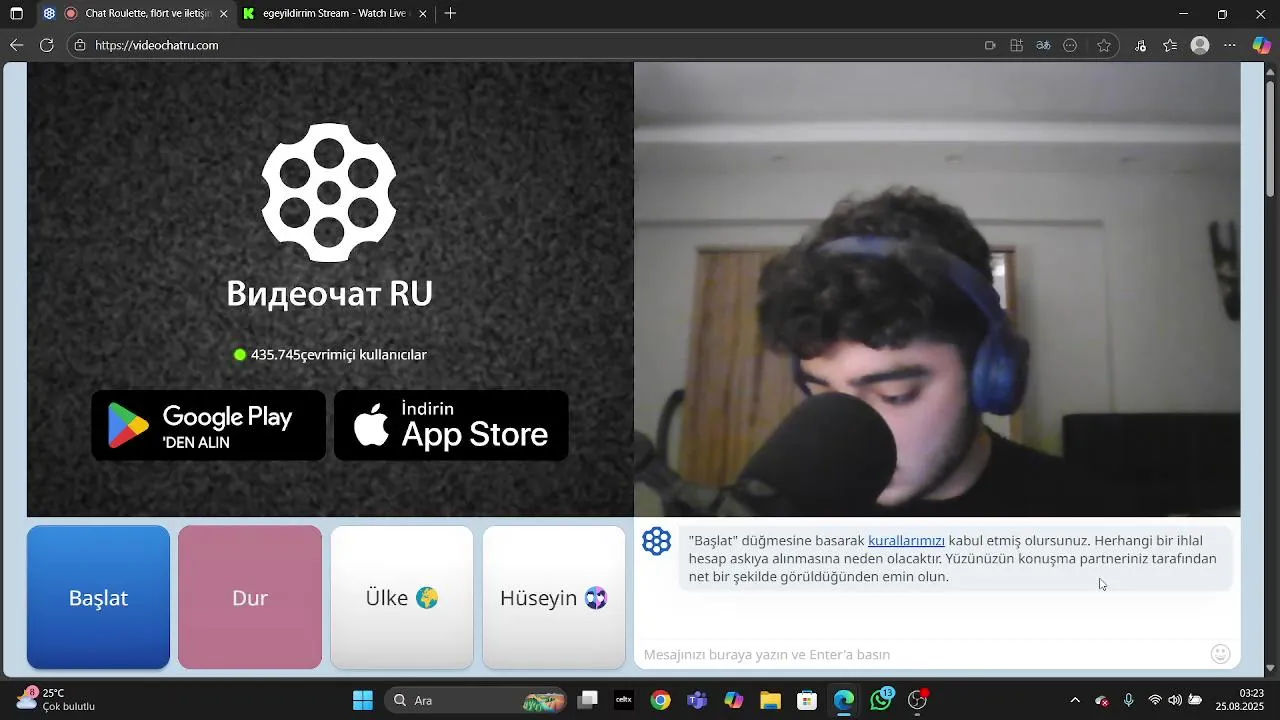This screenshot has width=1280, height=720.
Task: Open the Hüseyin gender/profile selector
Action: click(x=554, y=597)
